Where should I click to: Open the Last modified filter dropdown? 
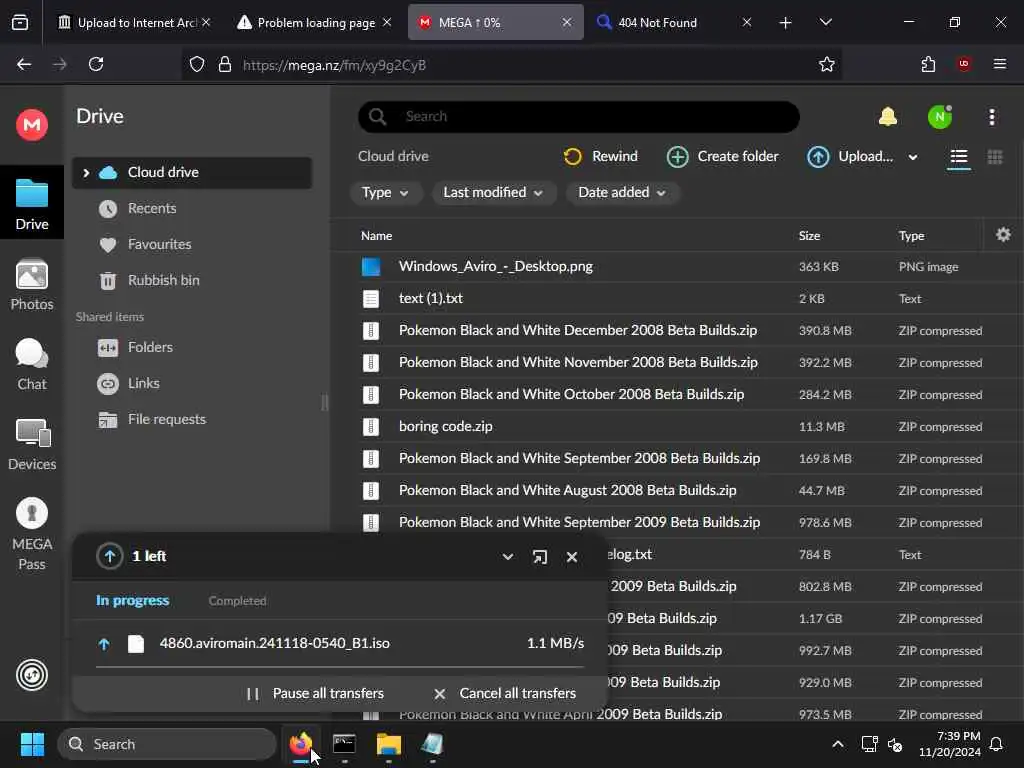tap(493, 193)
